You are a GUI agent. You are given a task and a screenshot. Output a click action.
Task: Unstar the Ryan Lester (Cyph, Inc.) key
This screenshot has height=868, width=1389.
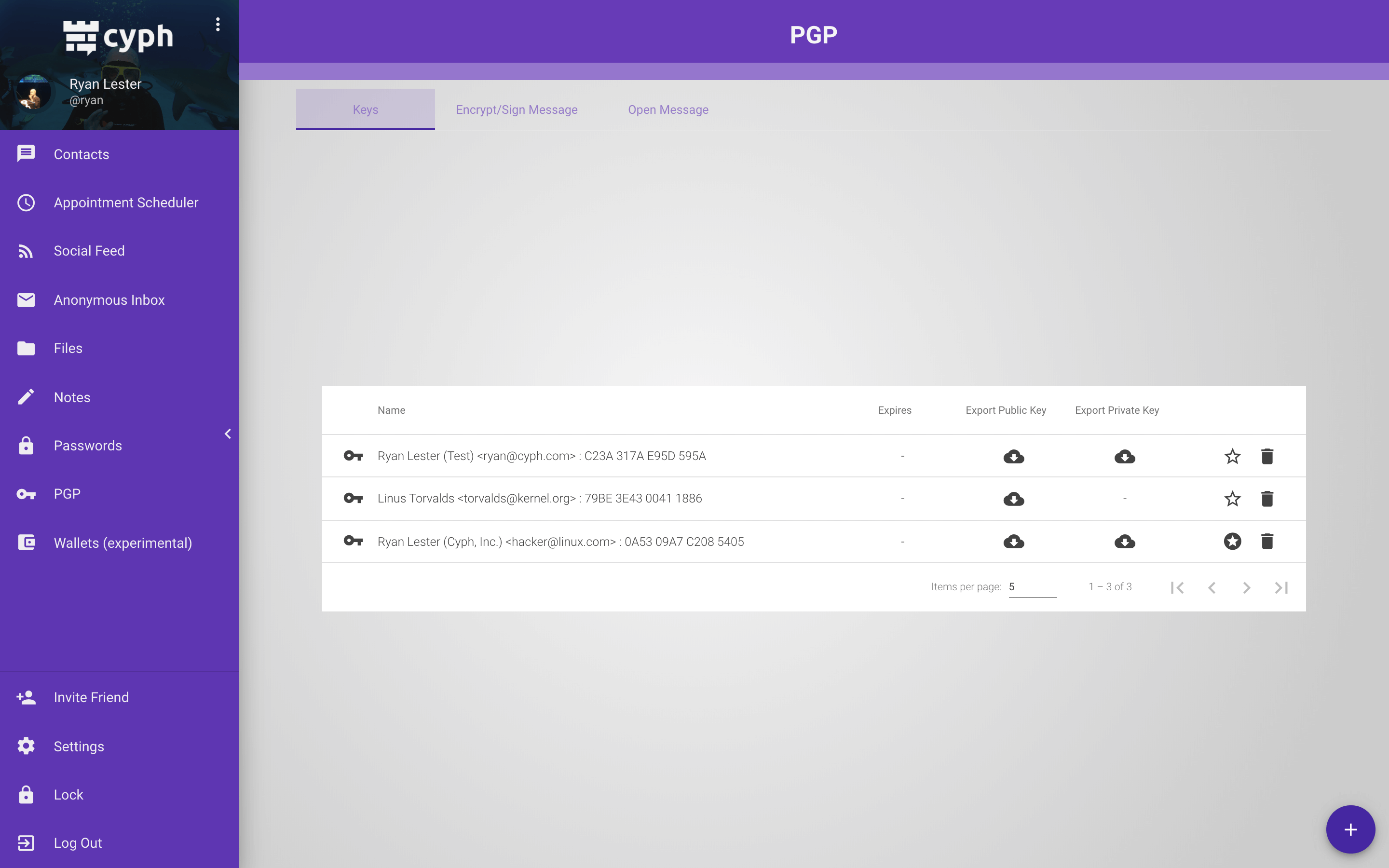(x=1232, y=541)
